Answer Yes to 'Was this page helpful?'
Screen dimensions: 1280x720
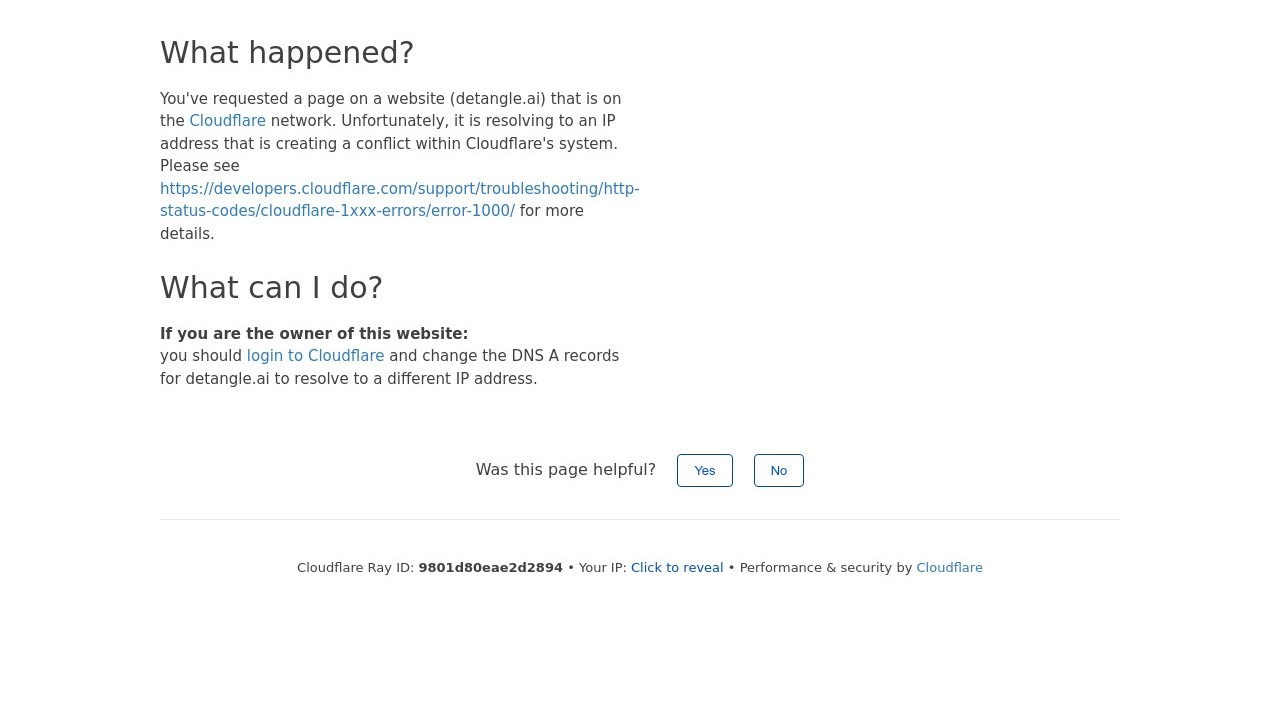tap(705, 471)
